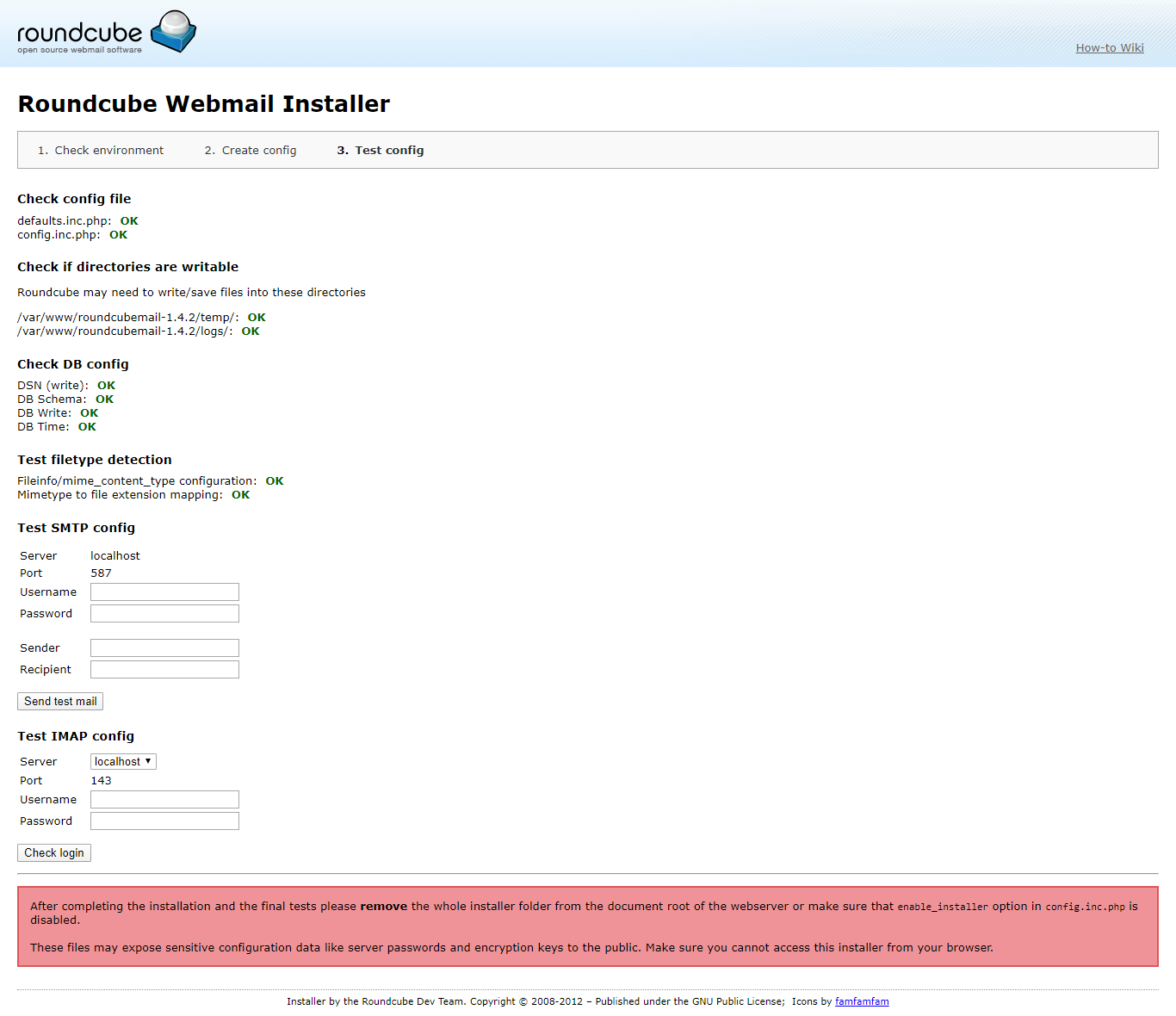Click into the SMTP Password field
This screenshot has width=1176, height=1016.
pos(164,614)
